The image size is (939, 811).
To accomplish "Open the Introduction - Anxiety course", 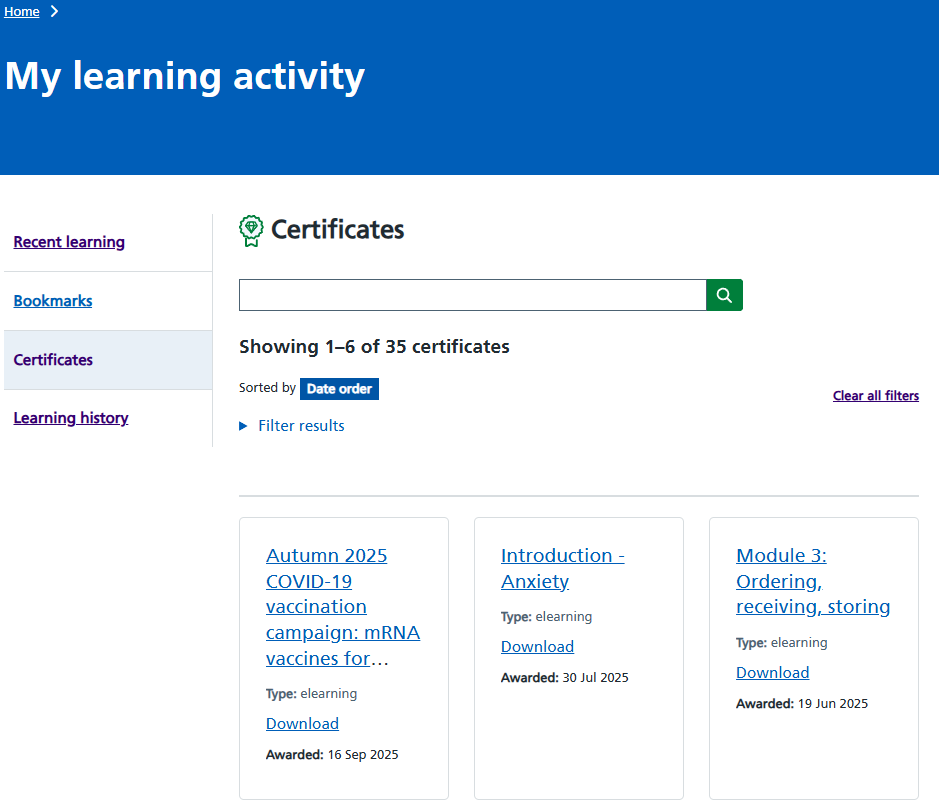I will (562, 568).
